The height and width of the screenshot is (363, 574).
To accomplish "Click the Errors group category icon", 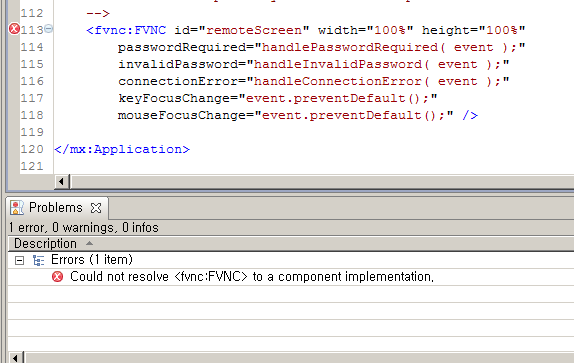I will tap(38, 260).
